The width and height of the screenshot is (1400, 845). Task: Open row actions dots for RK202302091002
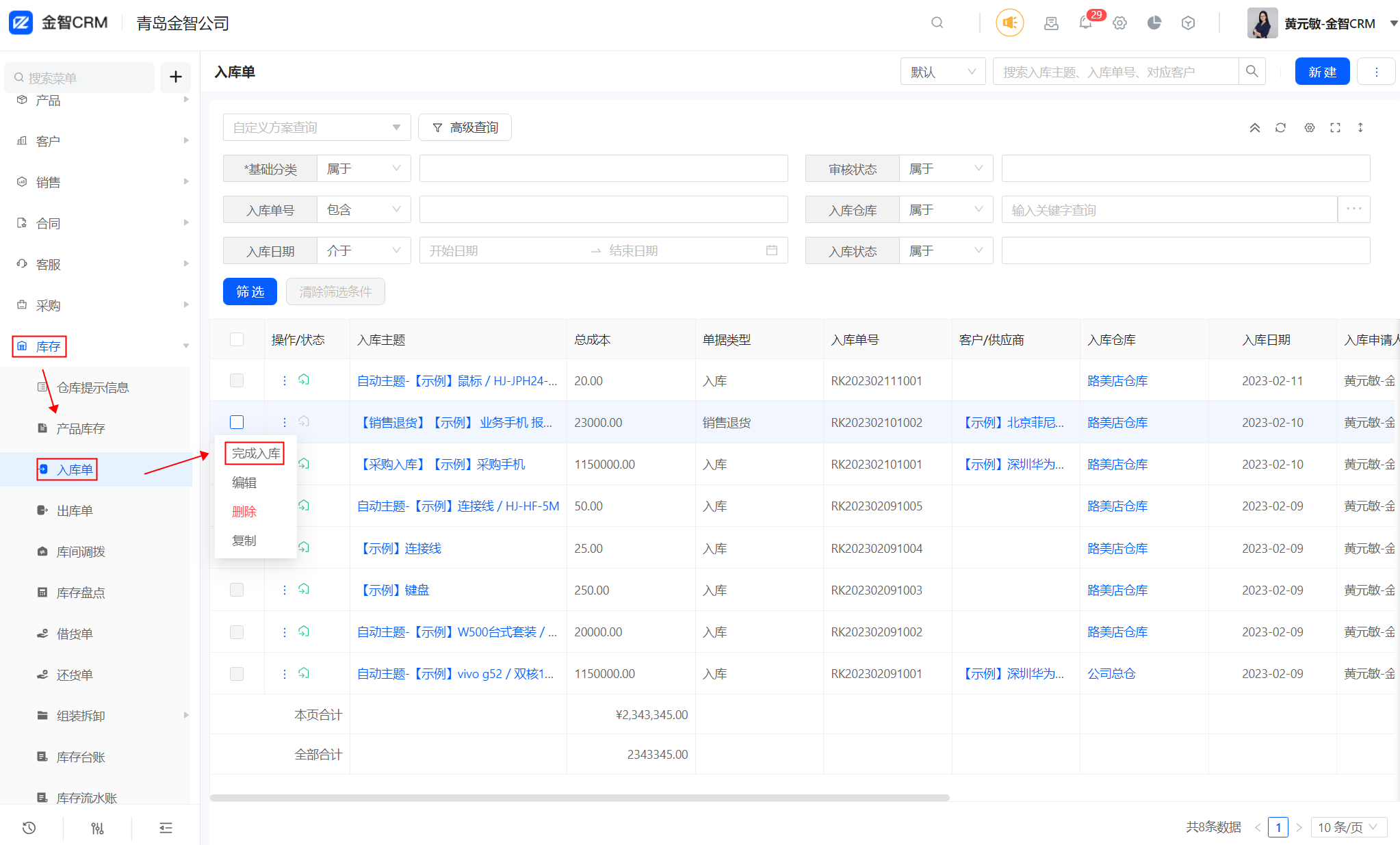pyautogui.click(x=285, y=632)
